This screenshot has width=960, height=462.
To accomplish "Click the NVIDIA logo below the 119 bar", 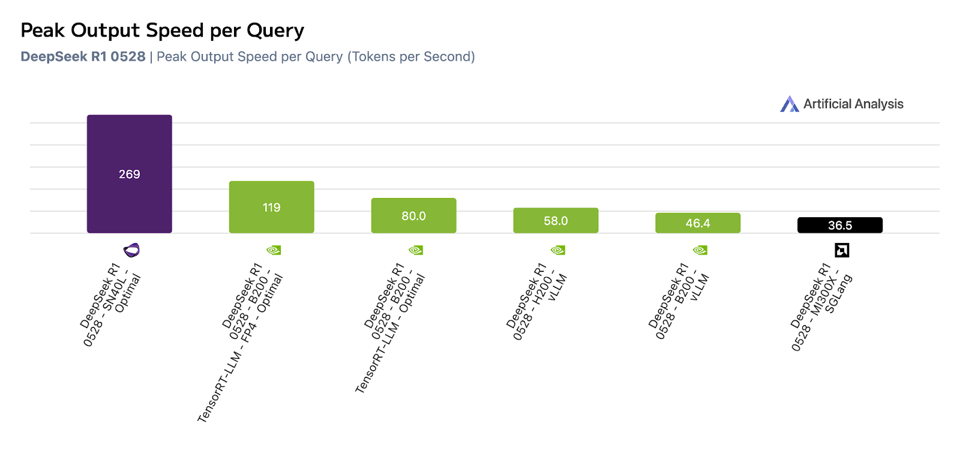I will point(273,250).
